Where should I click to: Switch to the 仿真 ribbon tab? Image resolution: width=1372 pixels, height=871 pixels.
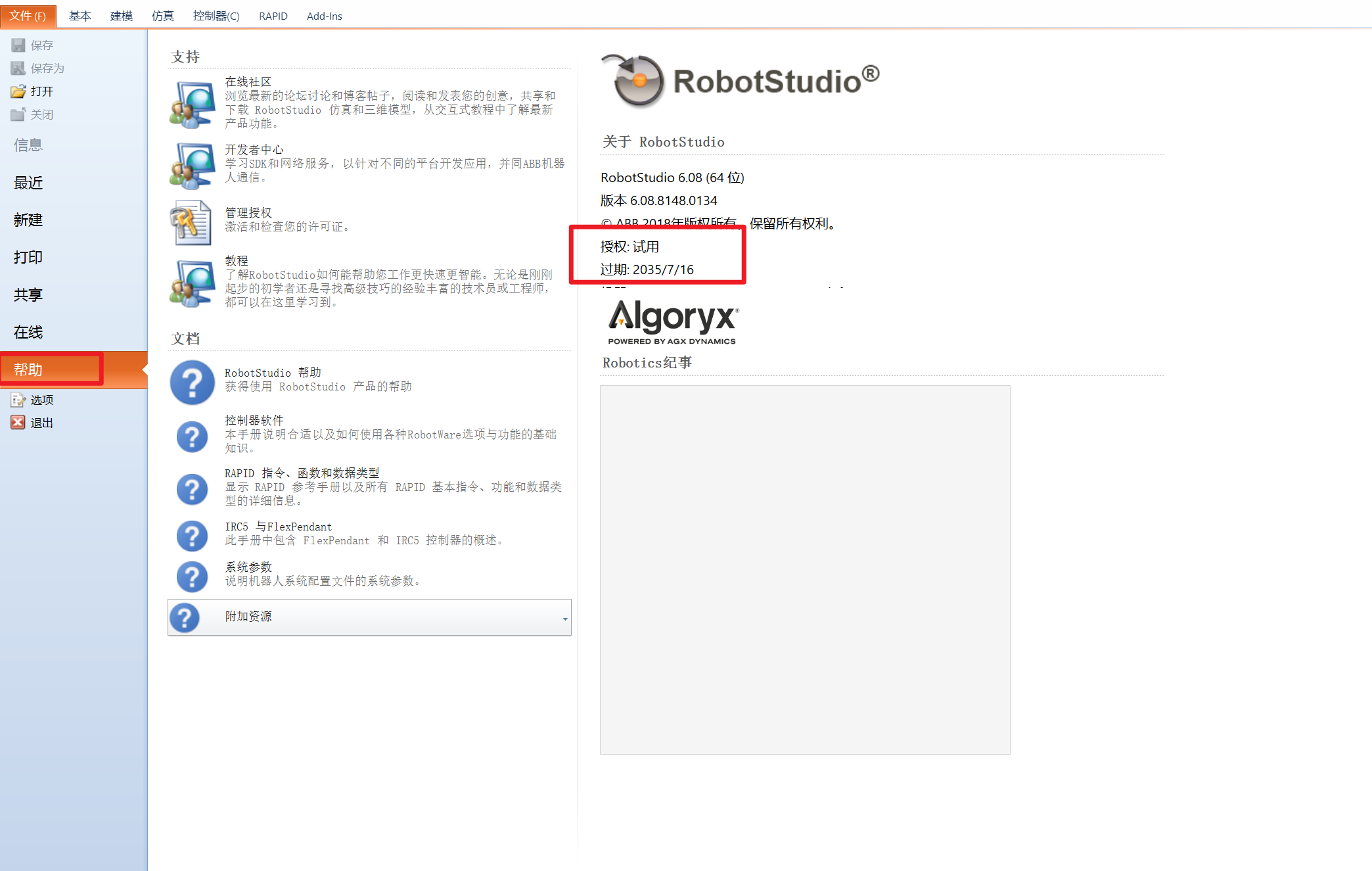point(163,16)
